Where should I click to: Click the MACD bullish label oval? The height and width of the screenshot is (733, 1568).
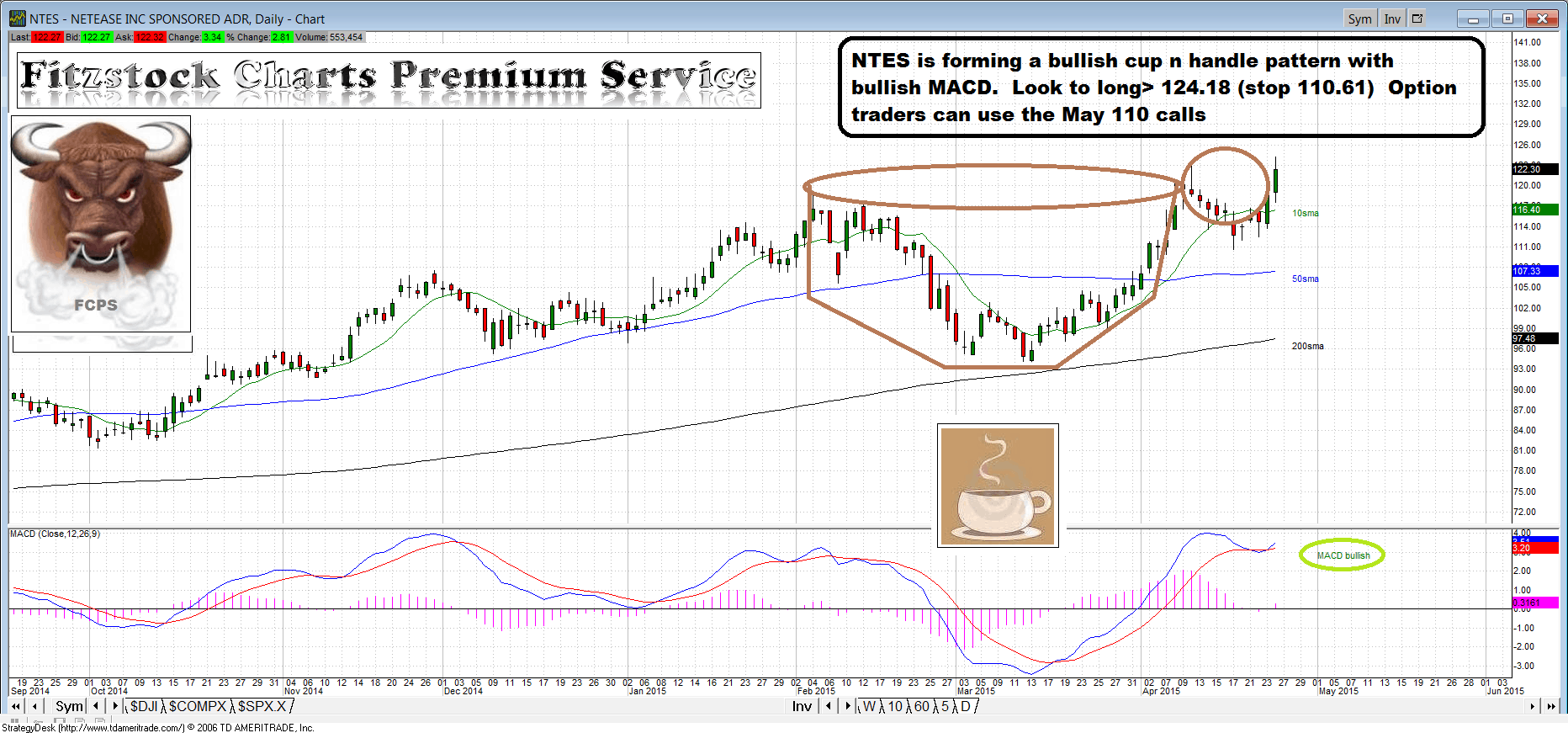pos(1343,555)
